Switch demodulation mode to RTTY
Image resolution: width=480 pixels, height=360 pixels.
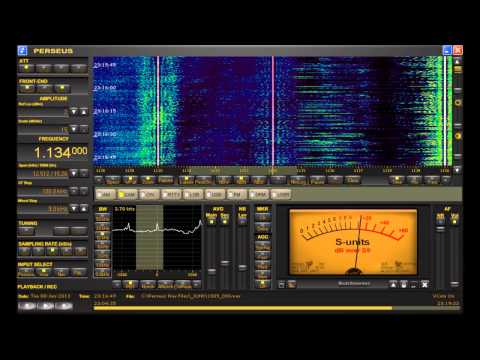click(171, 194)
